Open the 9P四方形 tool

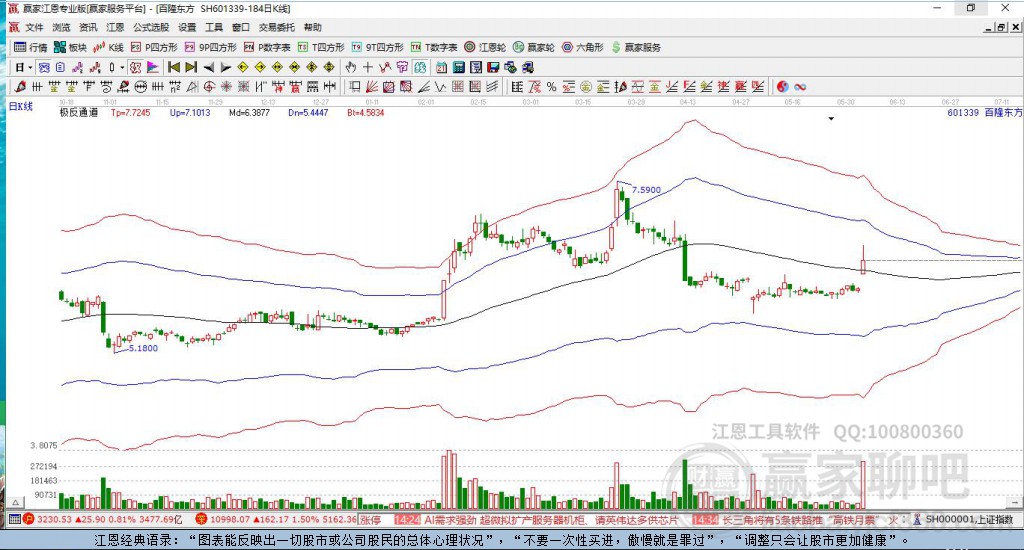tap(211, 47)
